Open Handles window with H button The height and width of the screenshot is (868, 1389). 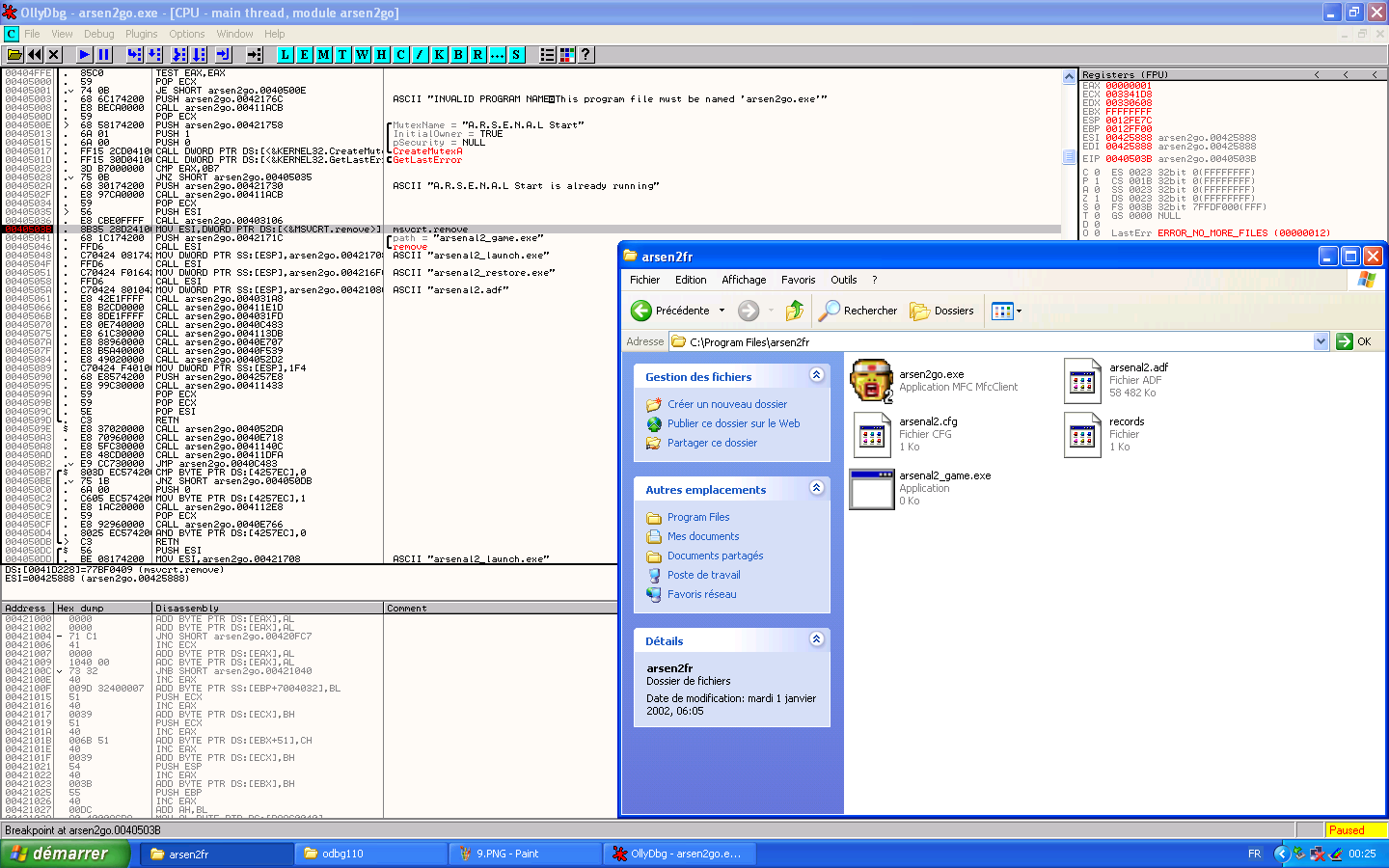point(381,55)
